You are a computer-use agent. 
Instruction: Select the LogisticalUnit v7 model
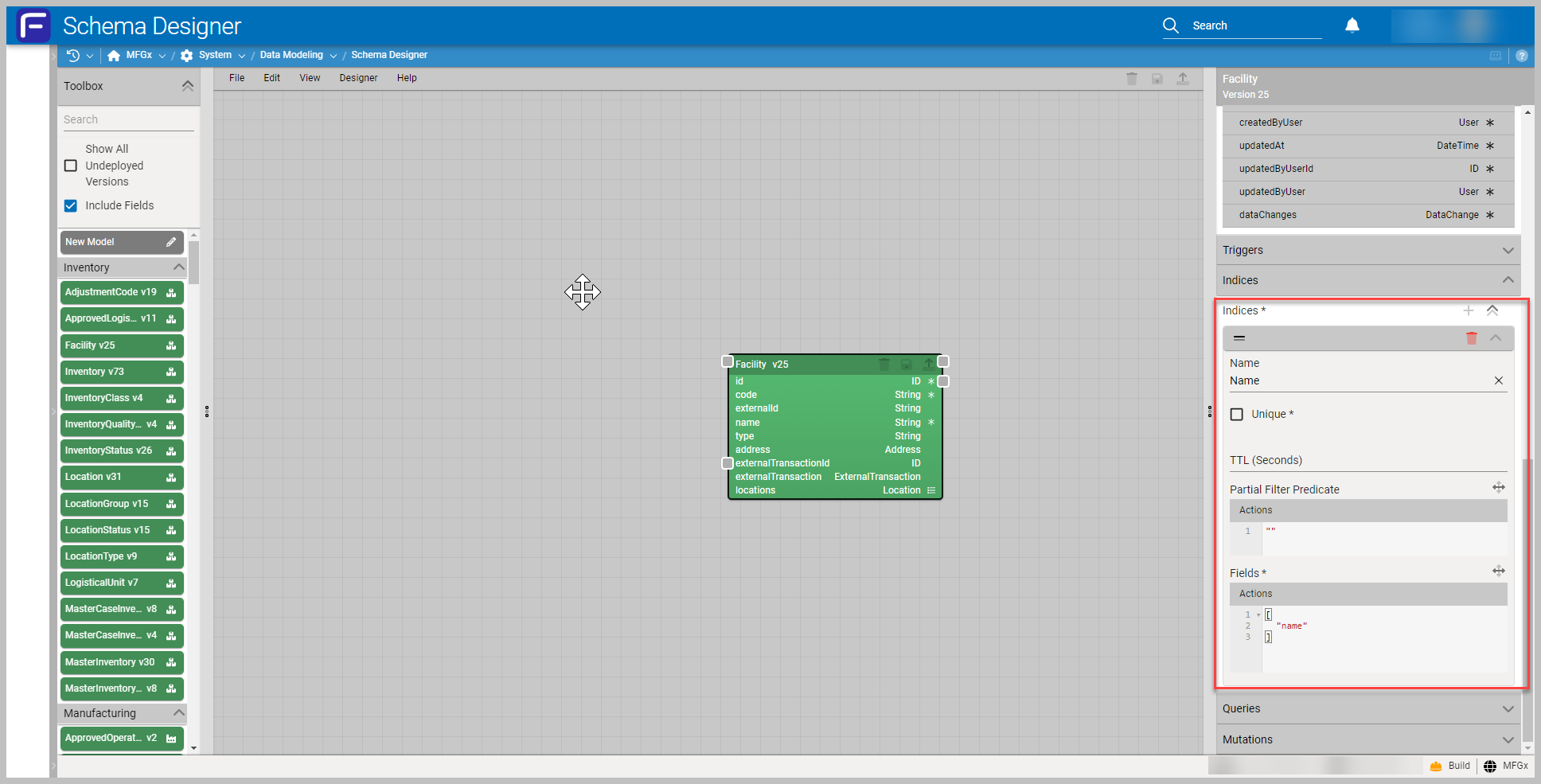(122, 583)
